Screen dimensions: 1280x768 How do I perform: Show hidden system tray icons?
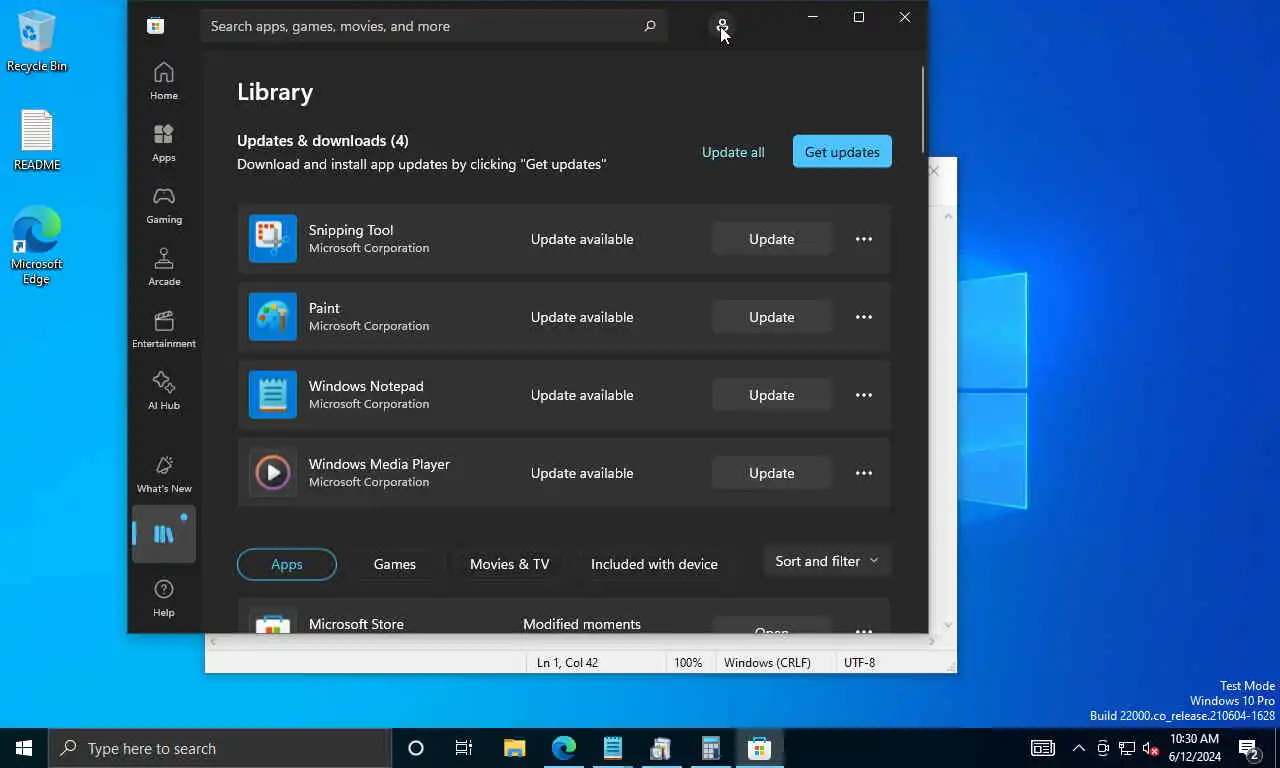[1078, 748]
